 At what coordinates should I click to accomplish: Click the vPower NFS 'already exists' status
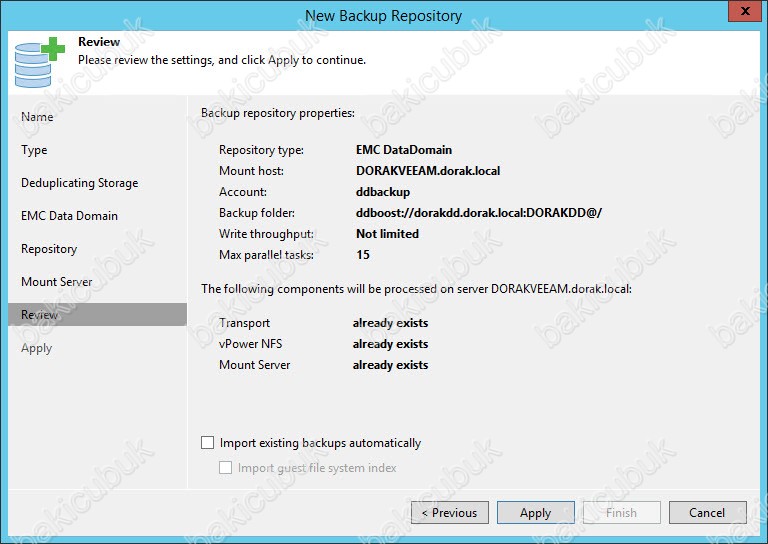pos(390,344)
